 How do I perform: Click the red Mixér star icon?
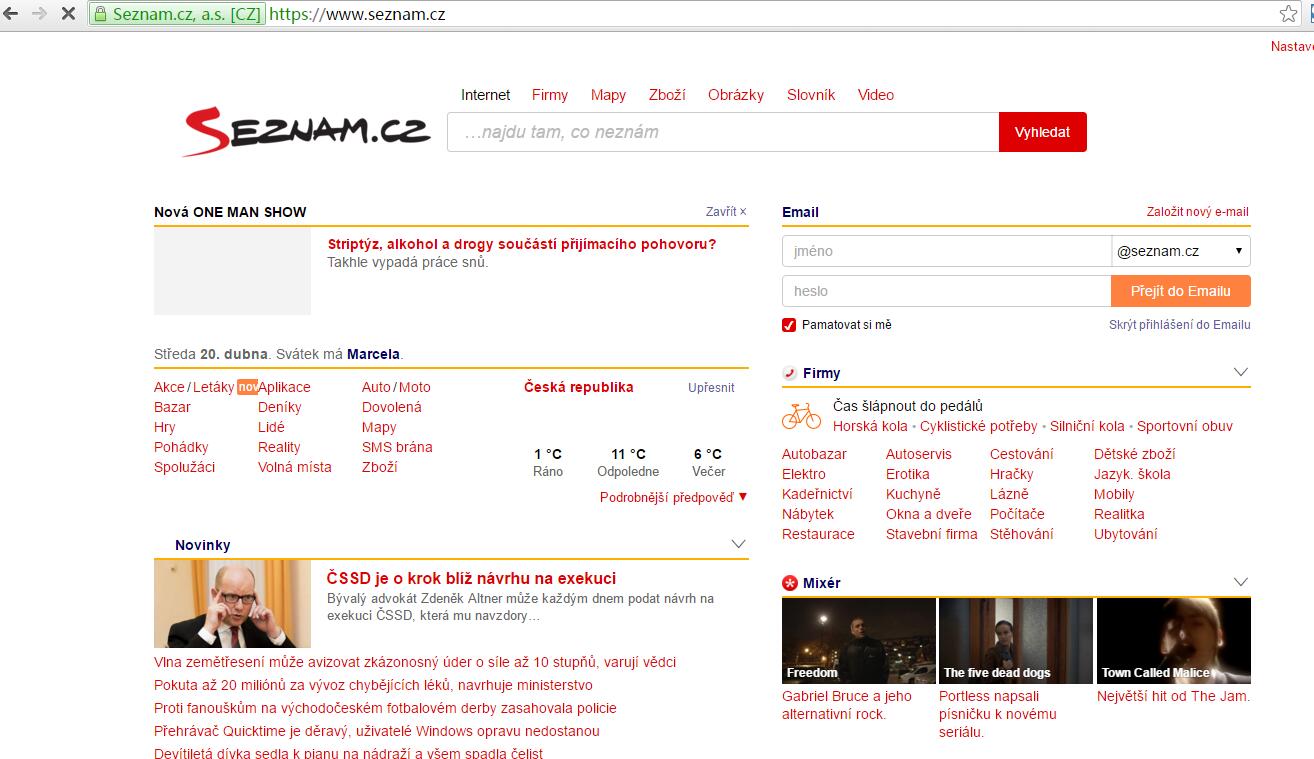click(790, 583)
